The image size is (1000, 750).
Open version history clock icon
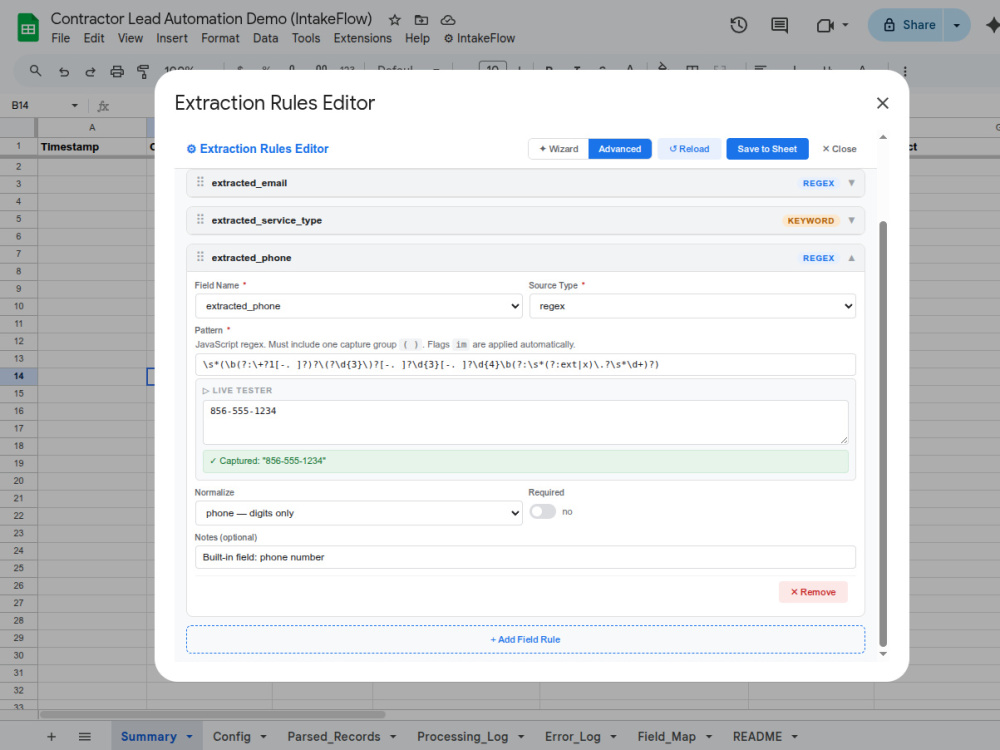click(x=739, y=26)
